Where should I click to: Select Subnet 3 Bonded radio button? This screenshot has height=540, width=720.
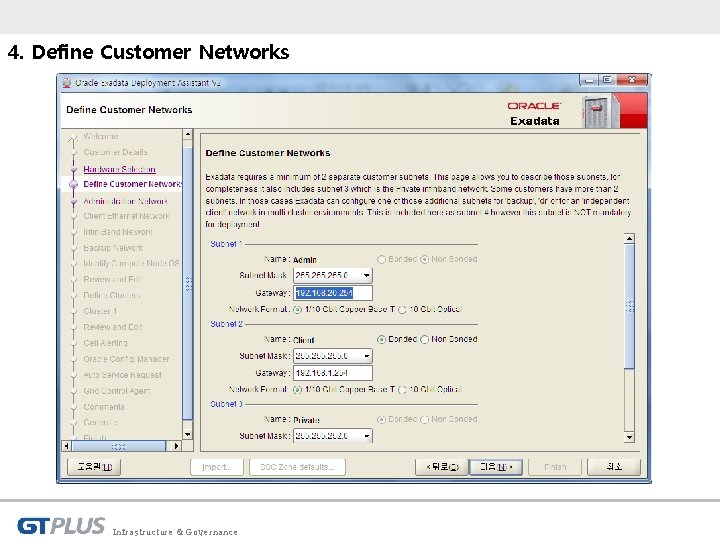pos(381,419)
